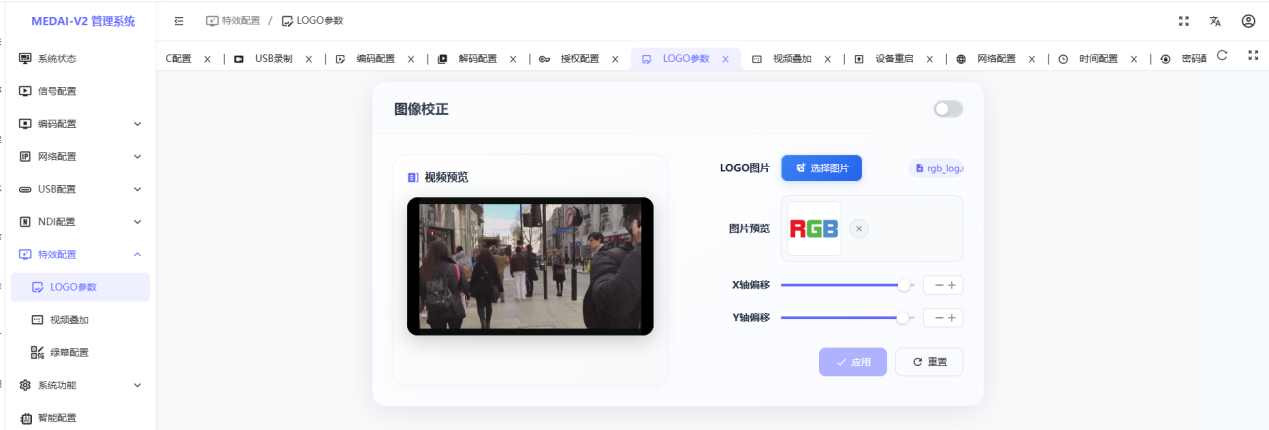This screenshot has width=1269, height=430.
Task: Switch to the 编码配置 tab
Action: point(376,59)
